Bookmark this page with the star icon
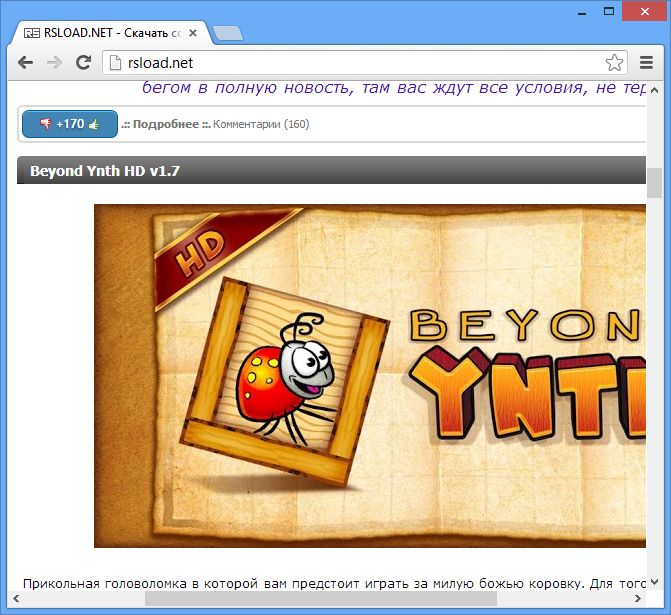The height and width of the screenshot is (615, 671). click(615, 63)
